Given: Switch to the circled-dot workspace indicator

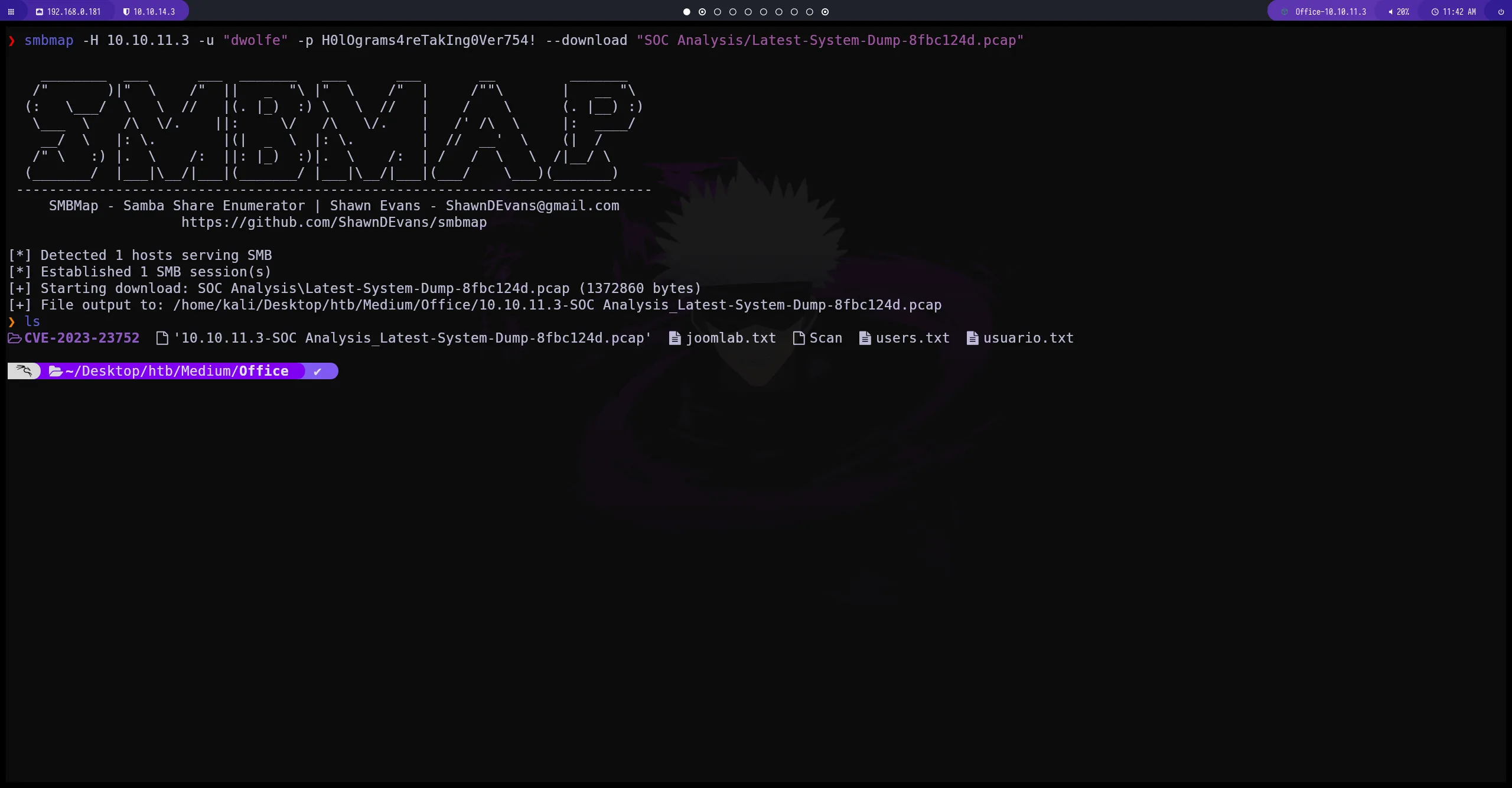Looking at the screenshot, I should (702, 11).
